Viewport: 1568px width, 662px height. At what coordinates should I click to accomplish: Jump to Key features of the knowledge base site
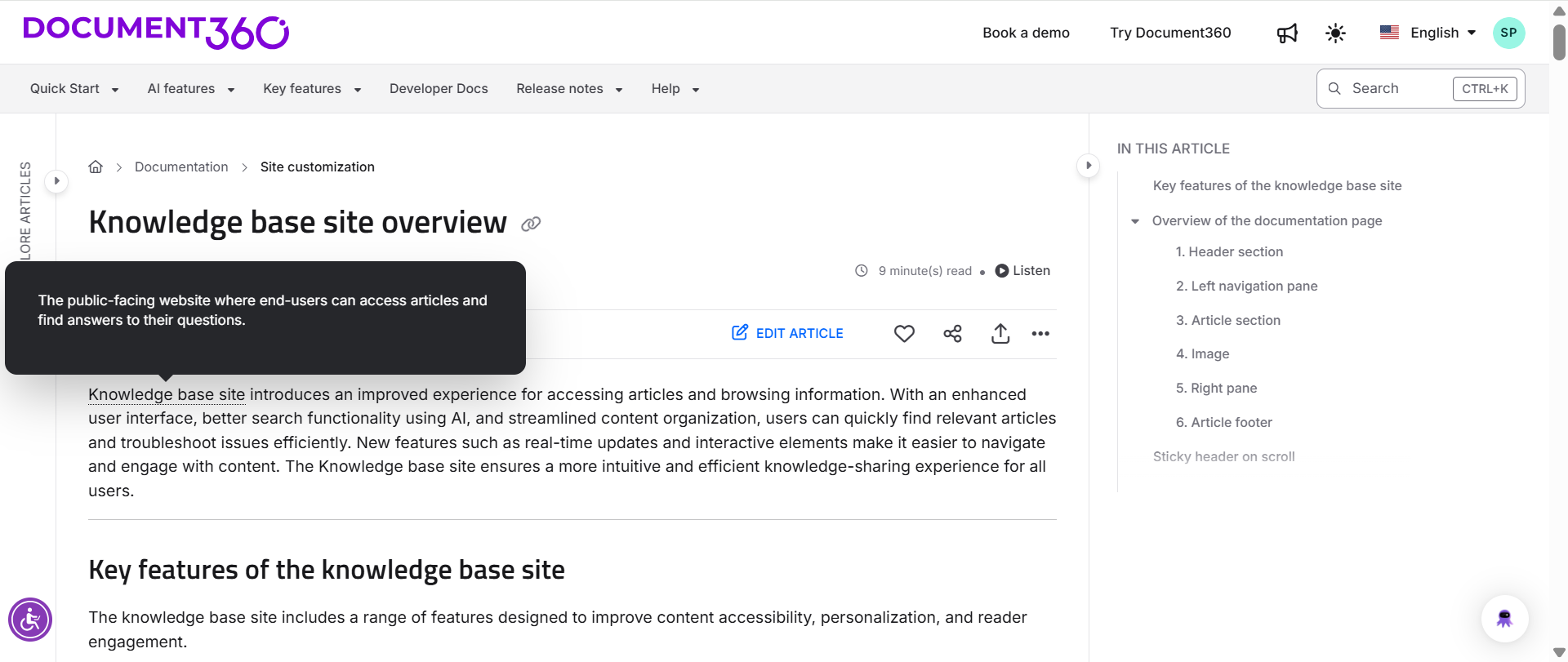click(x=1277, y=186)
